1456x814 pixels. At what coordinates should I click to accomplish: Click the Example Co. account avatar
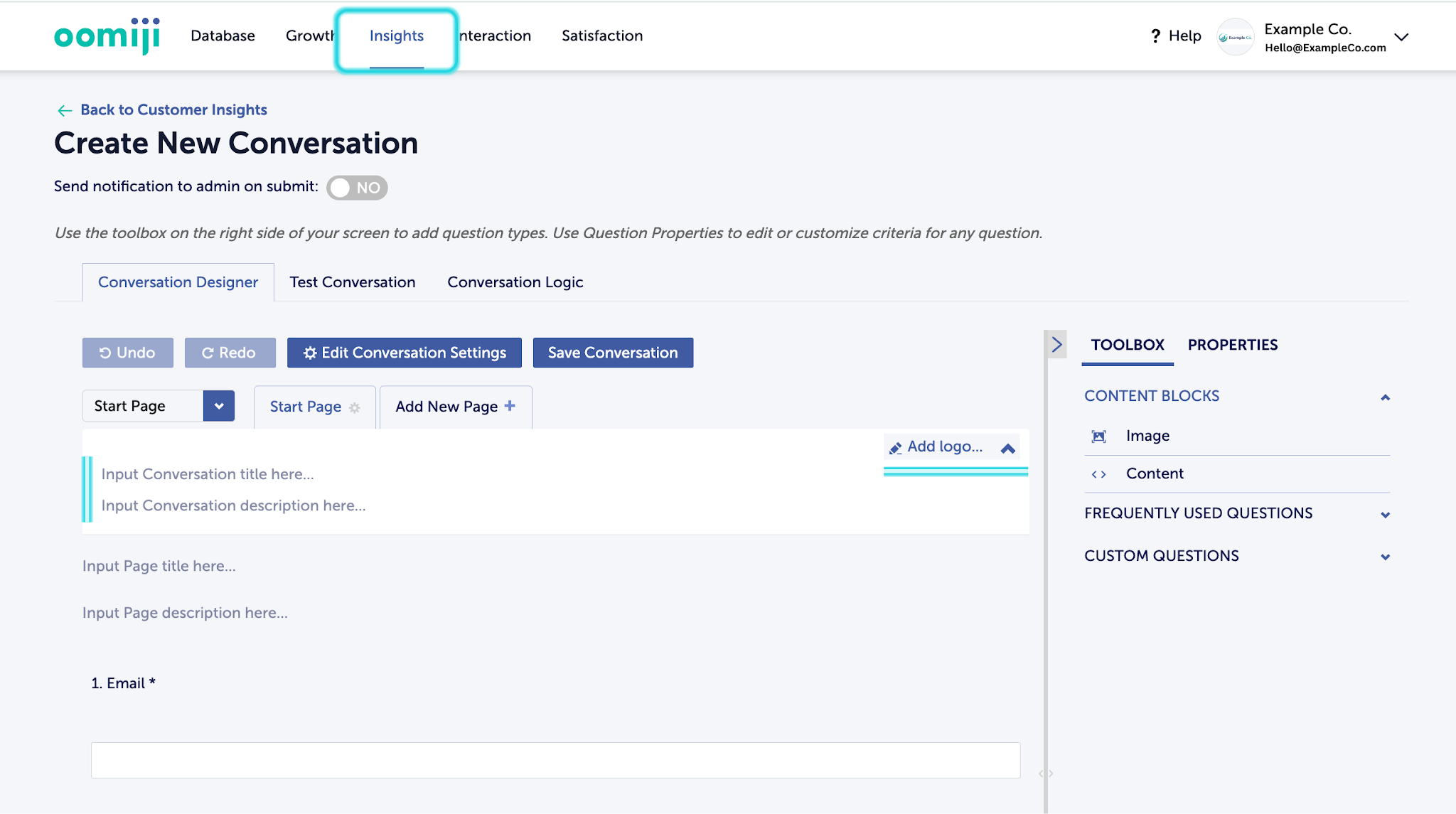click(1236, 37)
